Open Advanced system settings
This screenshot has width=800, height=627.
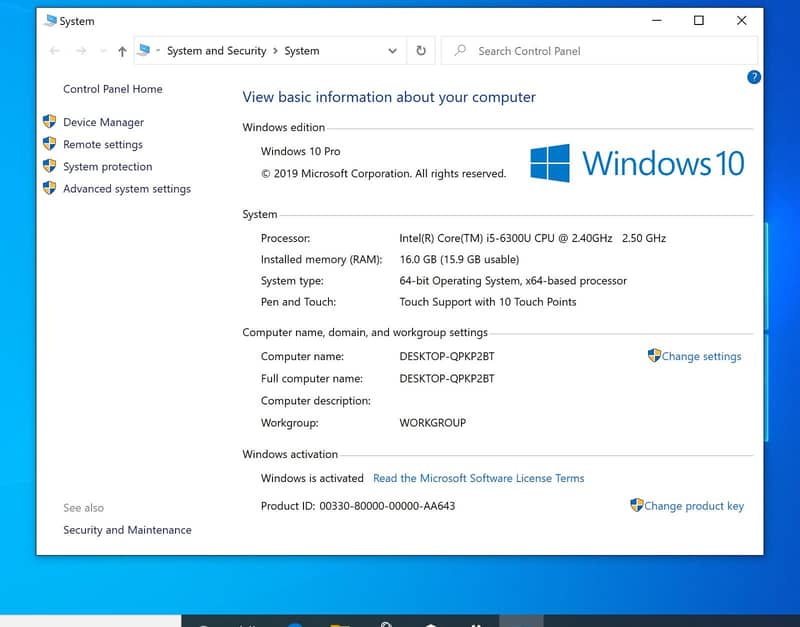pos(127,189)
